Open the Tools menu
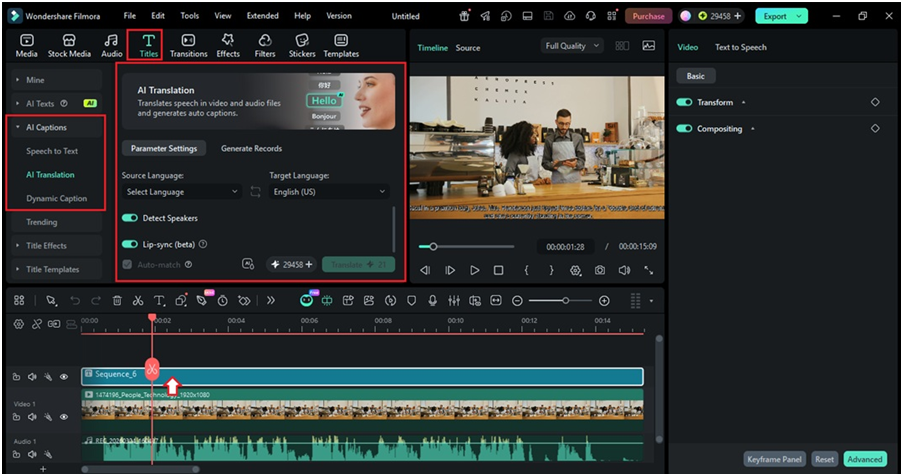 pyautogui.click(x=189, y=16)
